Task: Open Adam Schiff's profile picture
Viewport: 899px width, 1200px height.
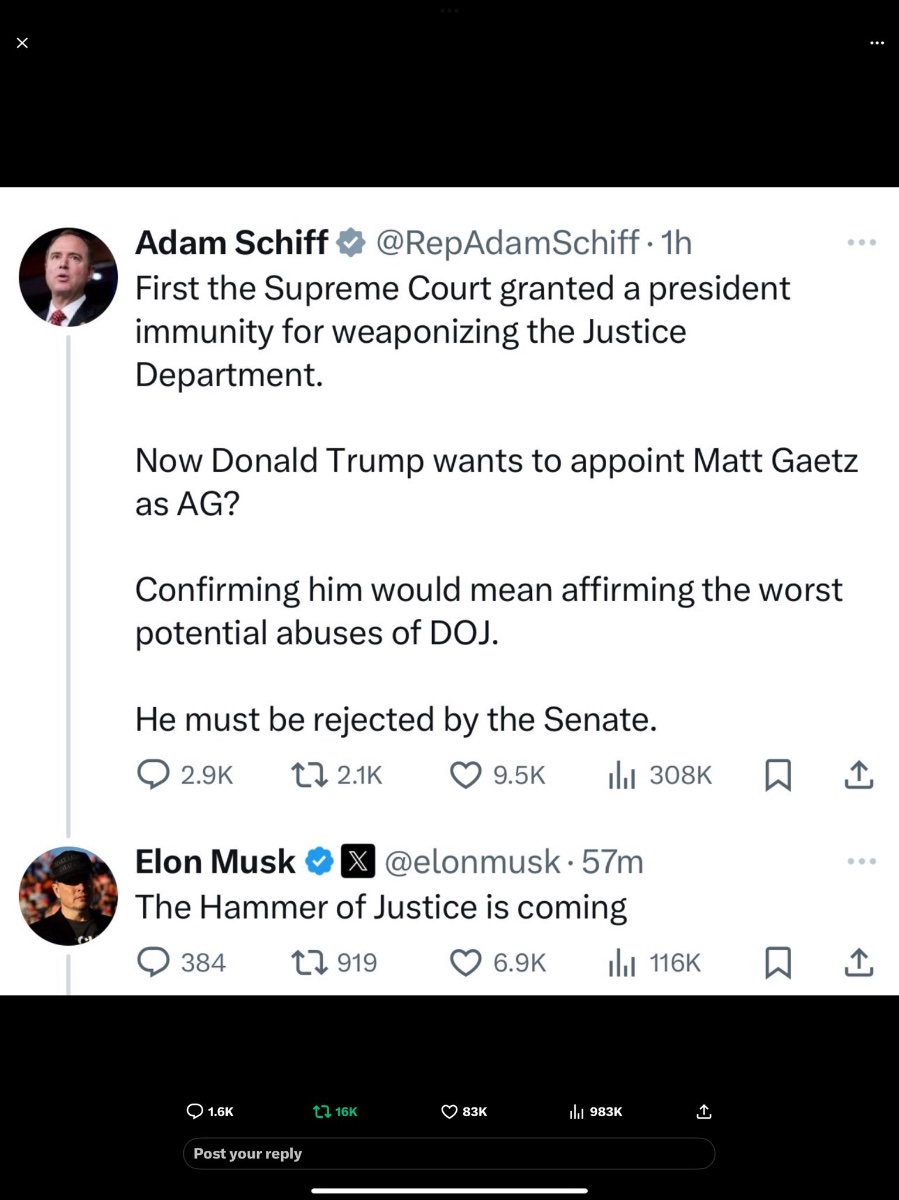Action: pos(68,277)
